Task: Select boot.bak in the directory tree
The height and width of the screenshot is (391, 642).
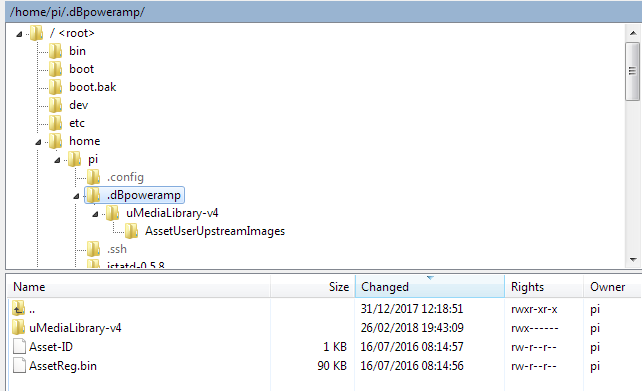Action: [x=93, y=87]
